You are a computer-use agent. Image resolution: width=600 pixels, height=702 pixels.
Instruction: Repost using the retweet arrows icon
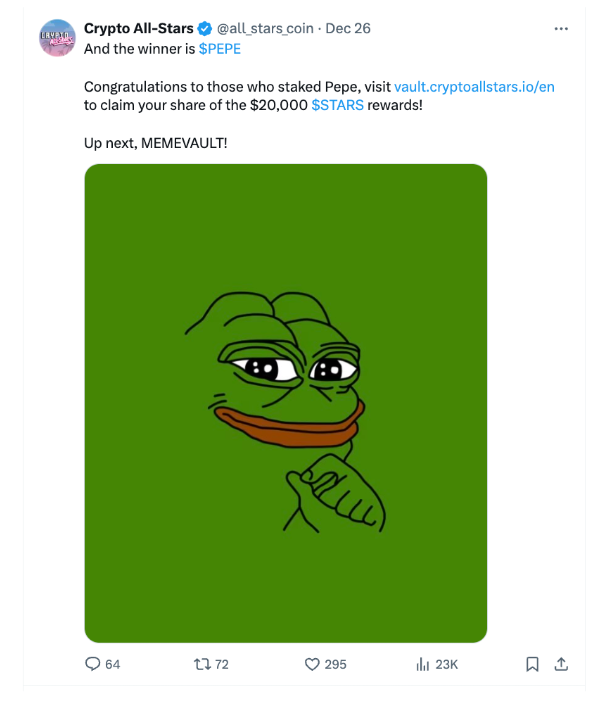pos(201,664)
